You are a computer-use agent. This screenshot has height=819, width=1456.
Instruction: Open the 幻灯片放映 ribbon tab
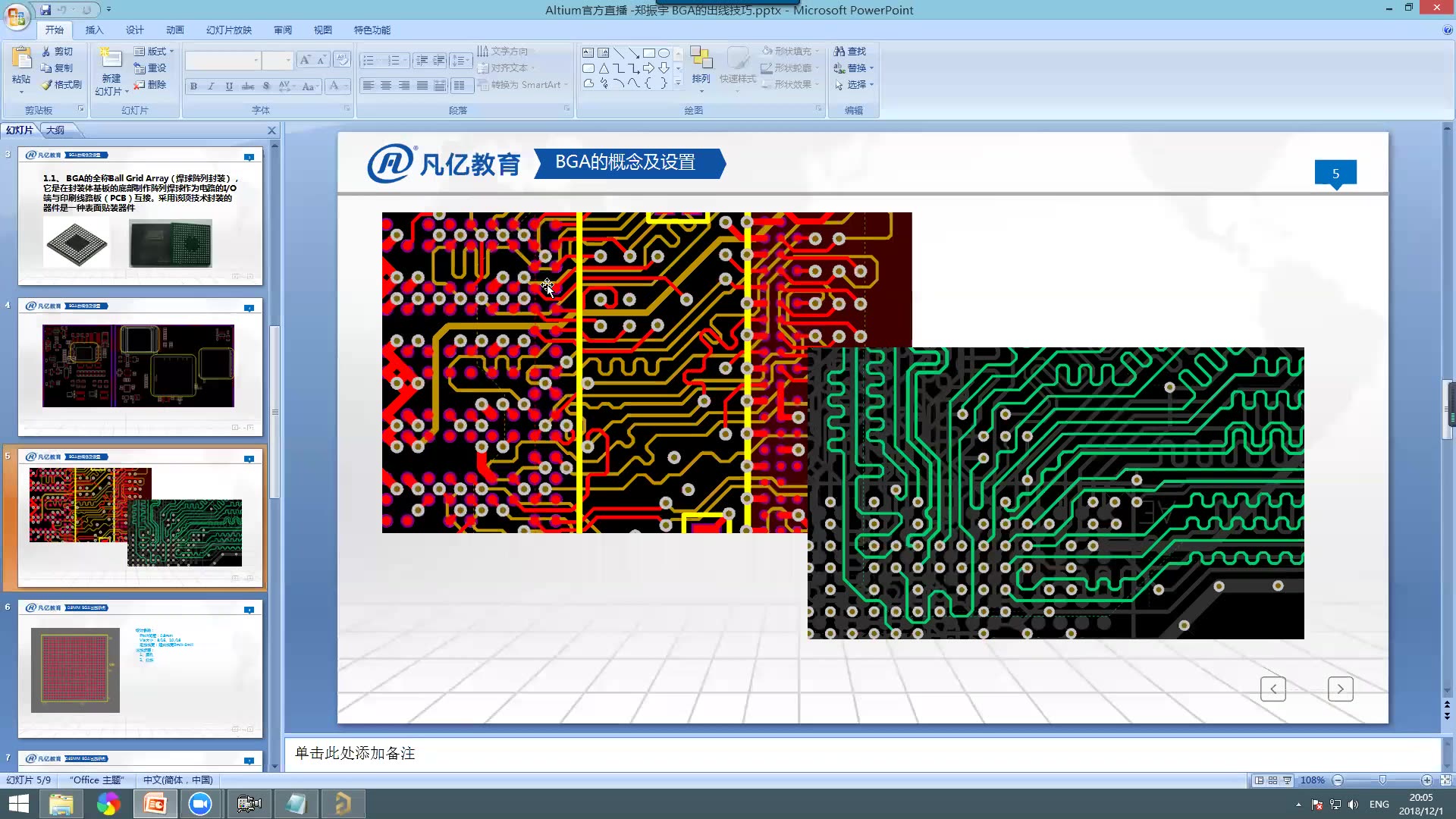(228, 30)
